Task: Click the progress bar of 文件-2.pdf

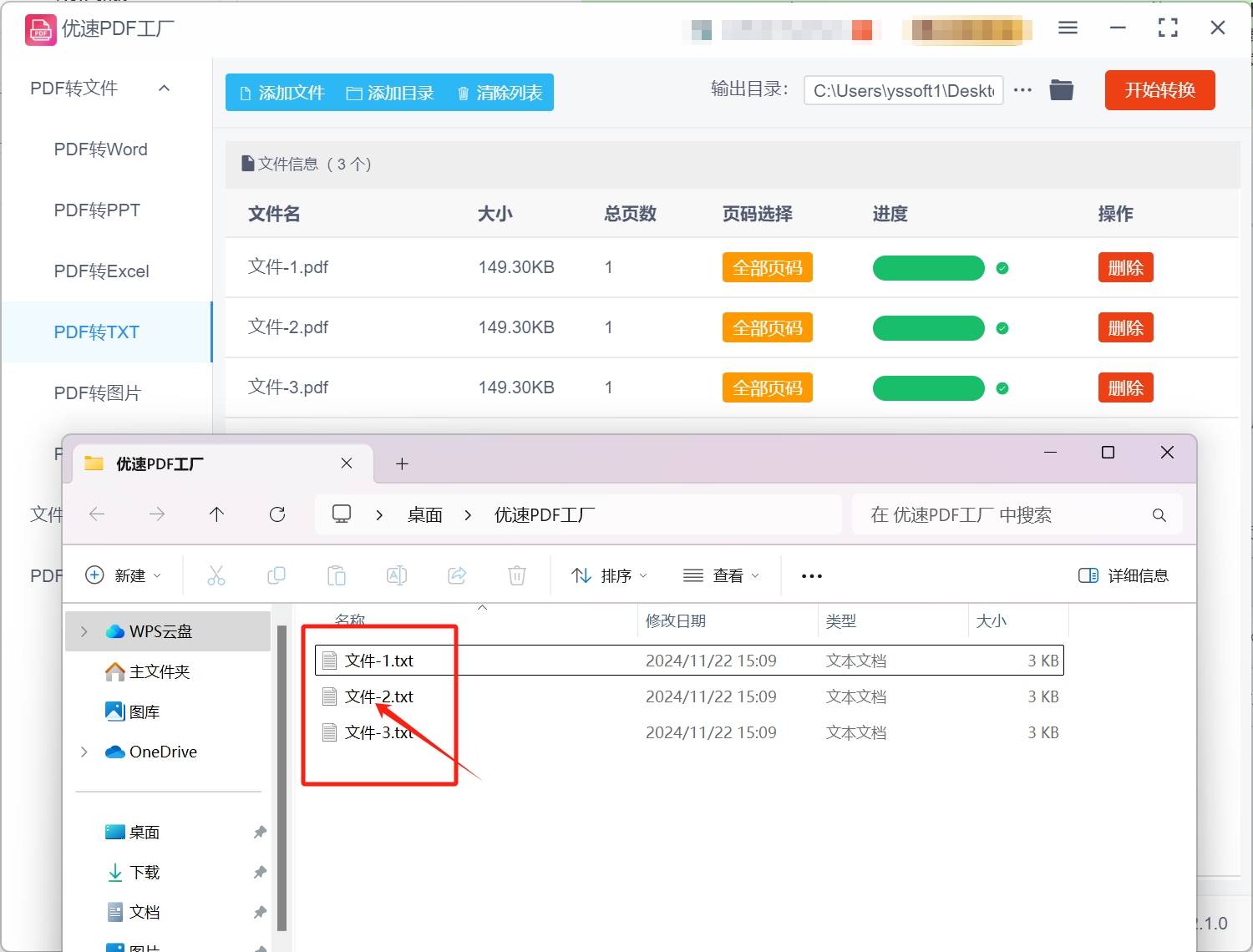Action: click(928, 328)
